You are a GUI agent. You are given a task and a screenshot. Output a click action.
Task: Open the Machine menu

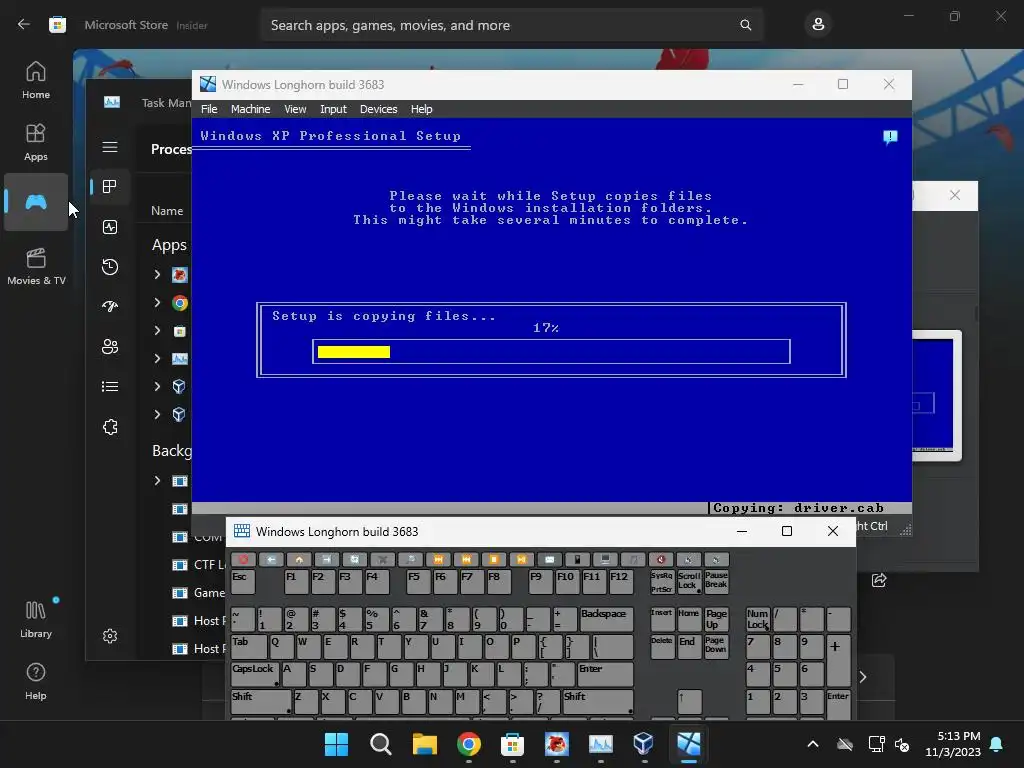pos(250,109)
